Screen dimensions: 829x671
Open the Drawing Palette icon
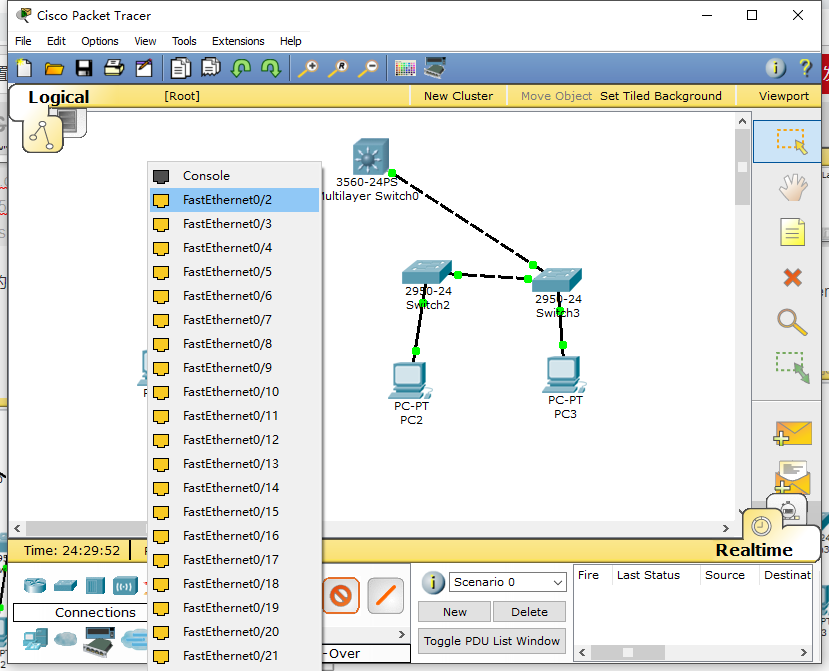coord(405,68)
